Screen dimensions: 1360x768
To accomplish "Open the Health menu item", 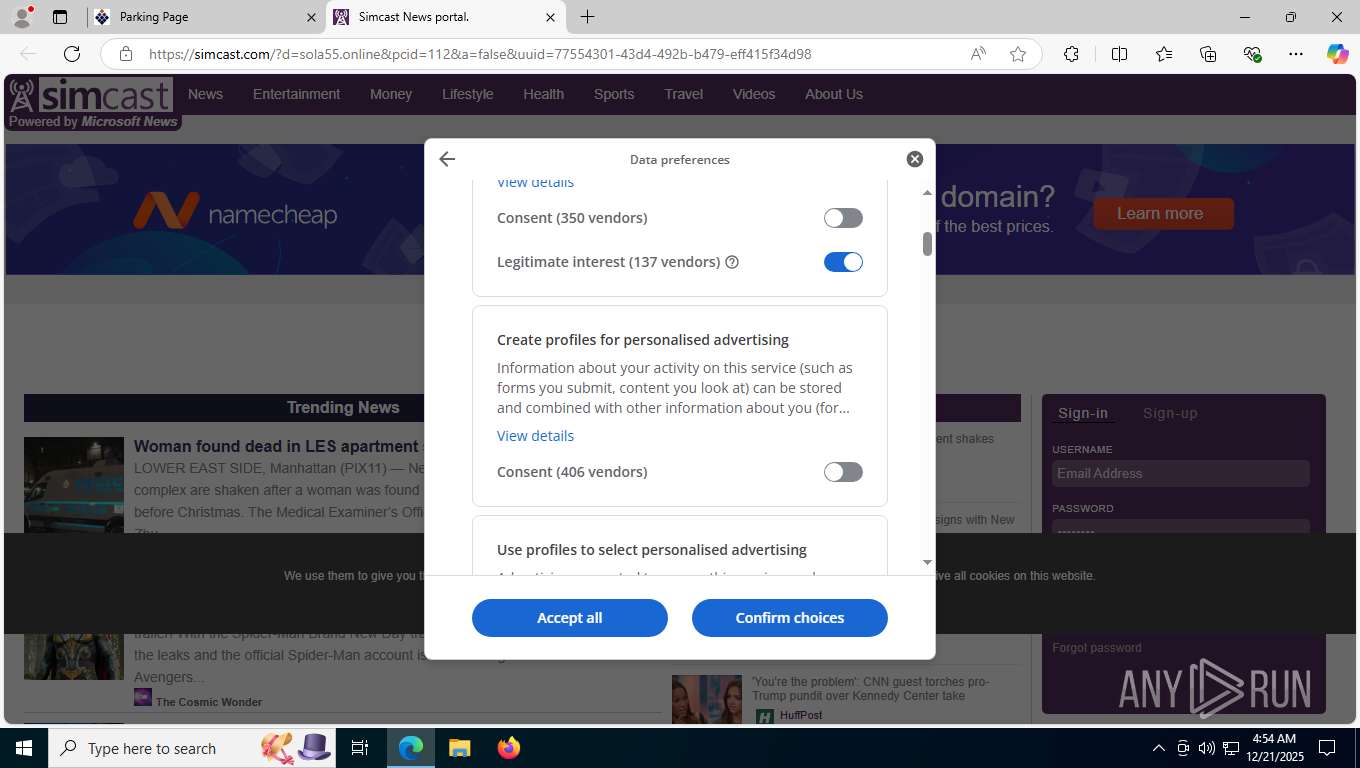I will [543, 94].
